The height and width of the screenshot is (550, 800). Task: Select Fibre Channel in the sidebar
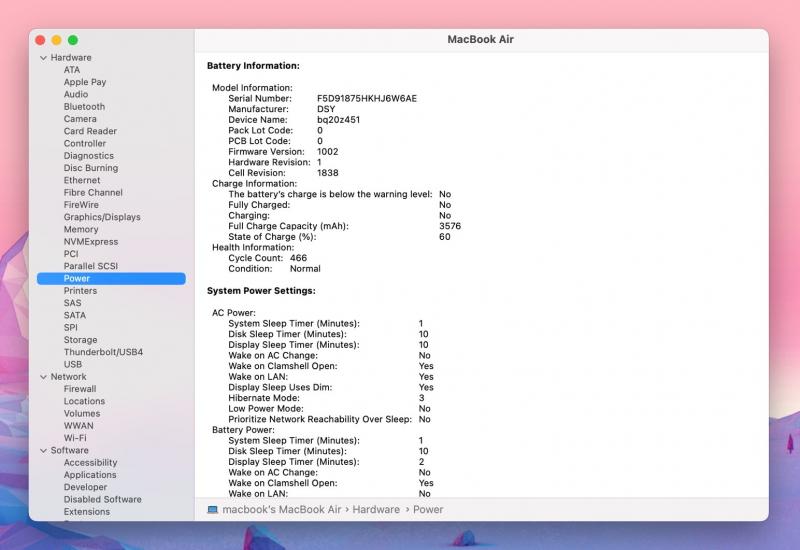[93, 192]
